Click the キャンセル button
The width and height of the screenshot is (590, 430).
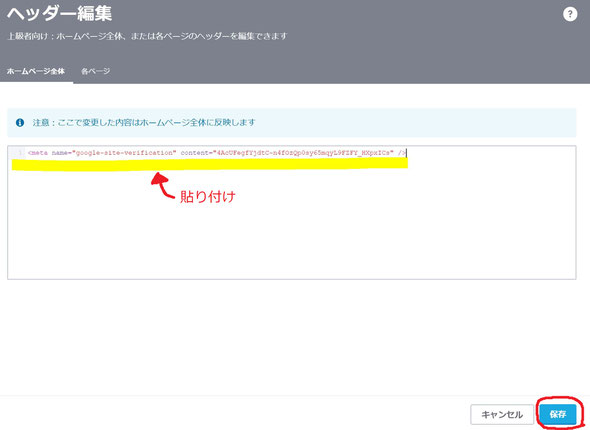[x=502, y=414]
